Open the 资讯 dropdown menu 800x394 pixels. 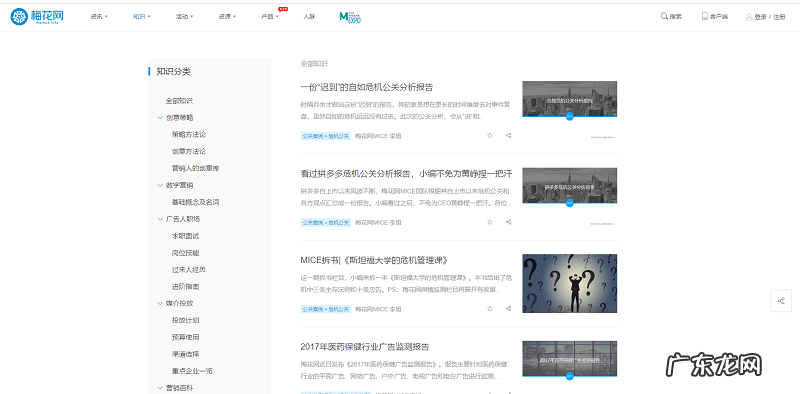pyautogui.click(x=99, y=16)
